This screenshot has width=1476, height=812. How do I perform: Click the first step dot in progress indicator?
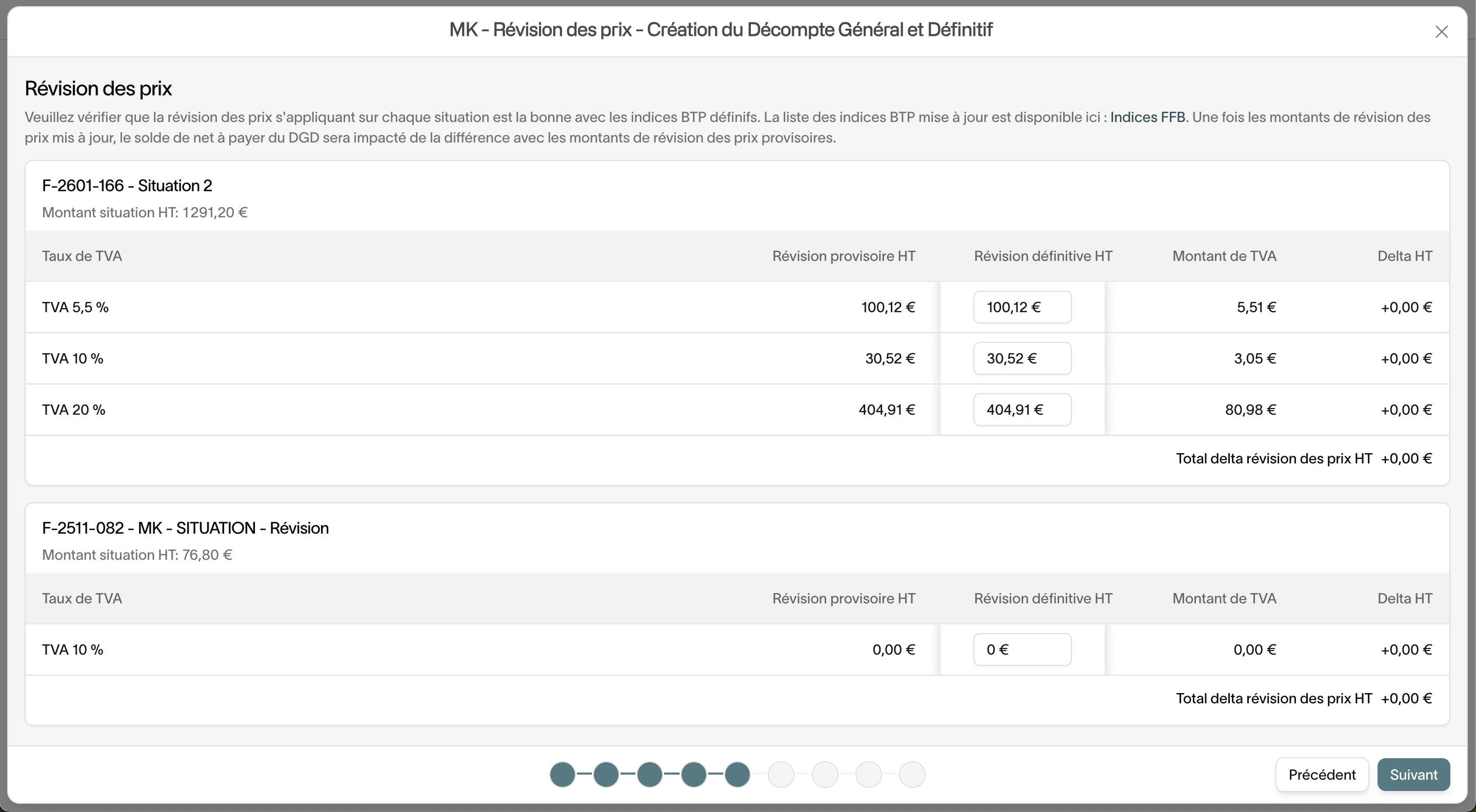(x=562, y=775)
